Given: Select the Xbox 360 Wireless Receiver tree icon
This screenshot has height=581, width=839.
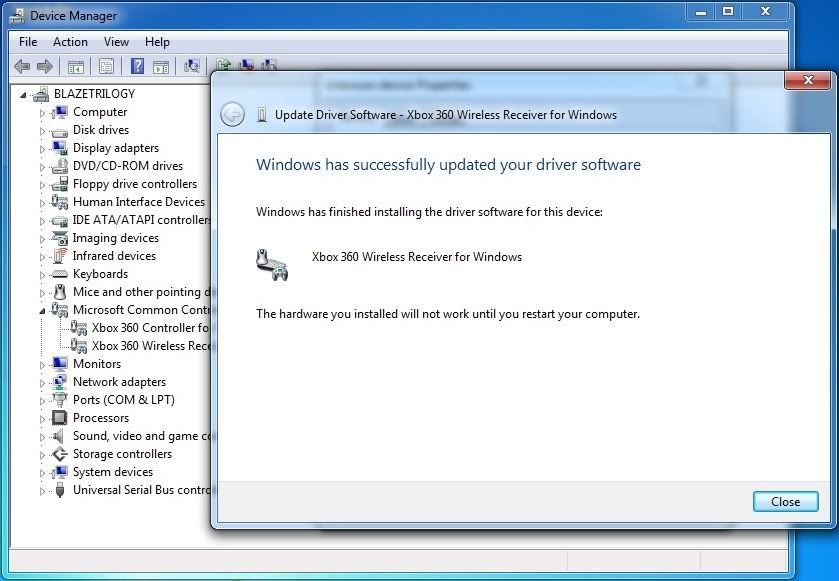Looking at the screenshot, I should (x=79, y=346).
